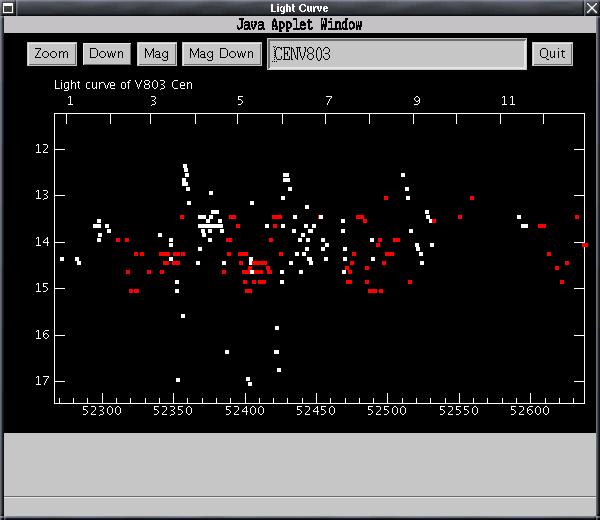
Task: Click the Down button
Action: coord(107,54)
